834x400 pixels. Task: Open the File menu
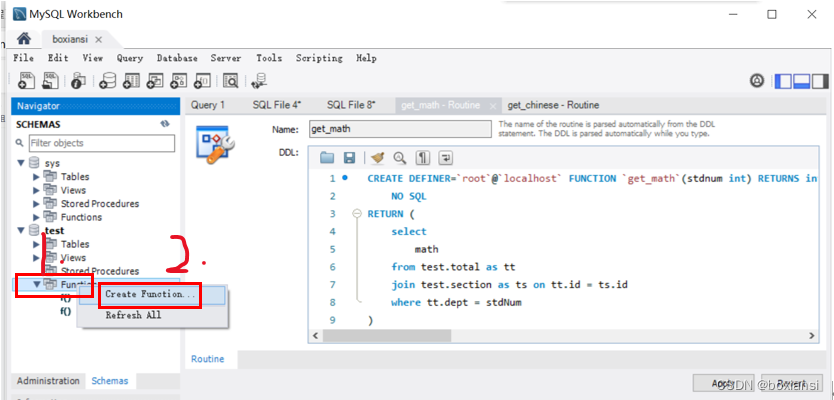tap(23, 58)
